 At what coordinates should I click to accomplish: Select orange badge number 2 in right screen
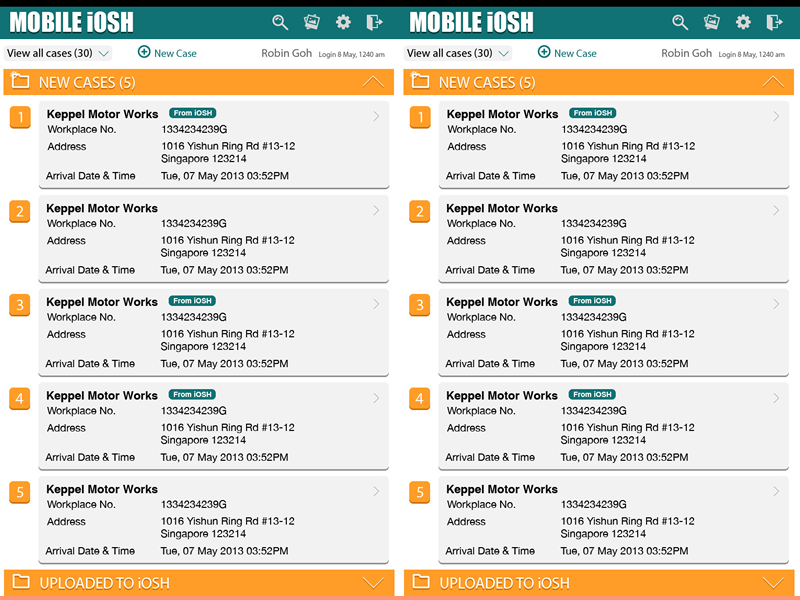(420, 211)
